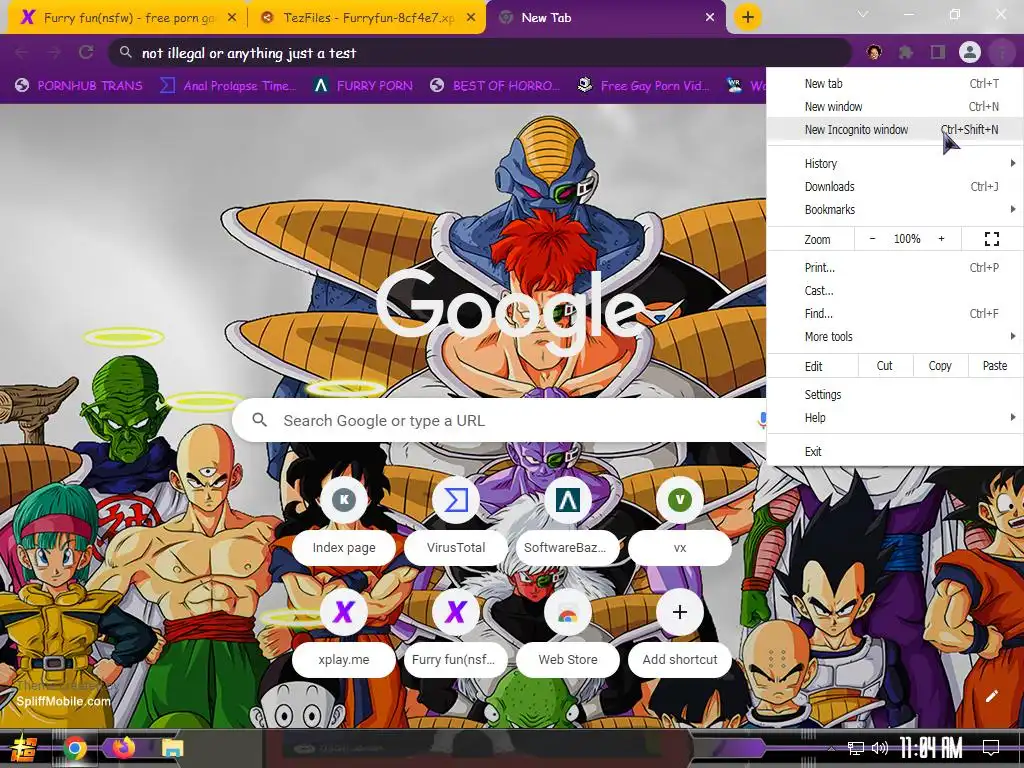
Task: Open the Index page shortcut icon
Action: (344, 500)
